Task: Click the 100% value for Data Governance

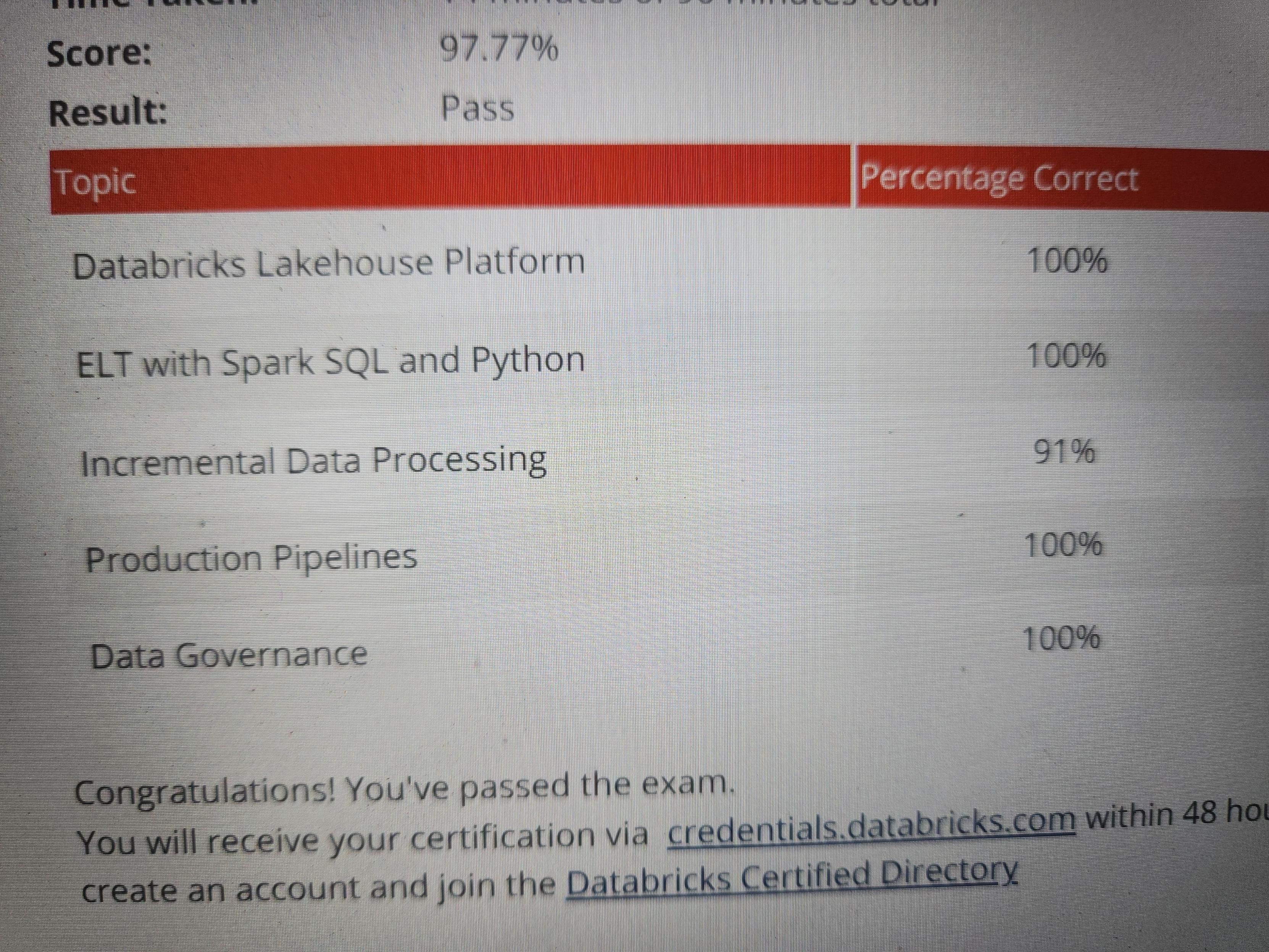Action: coord(1062,638)
